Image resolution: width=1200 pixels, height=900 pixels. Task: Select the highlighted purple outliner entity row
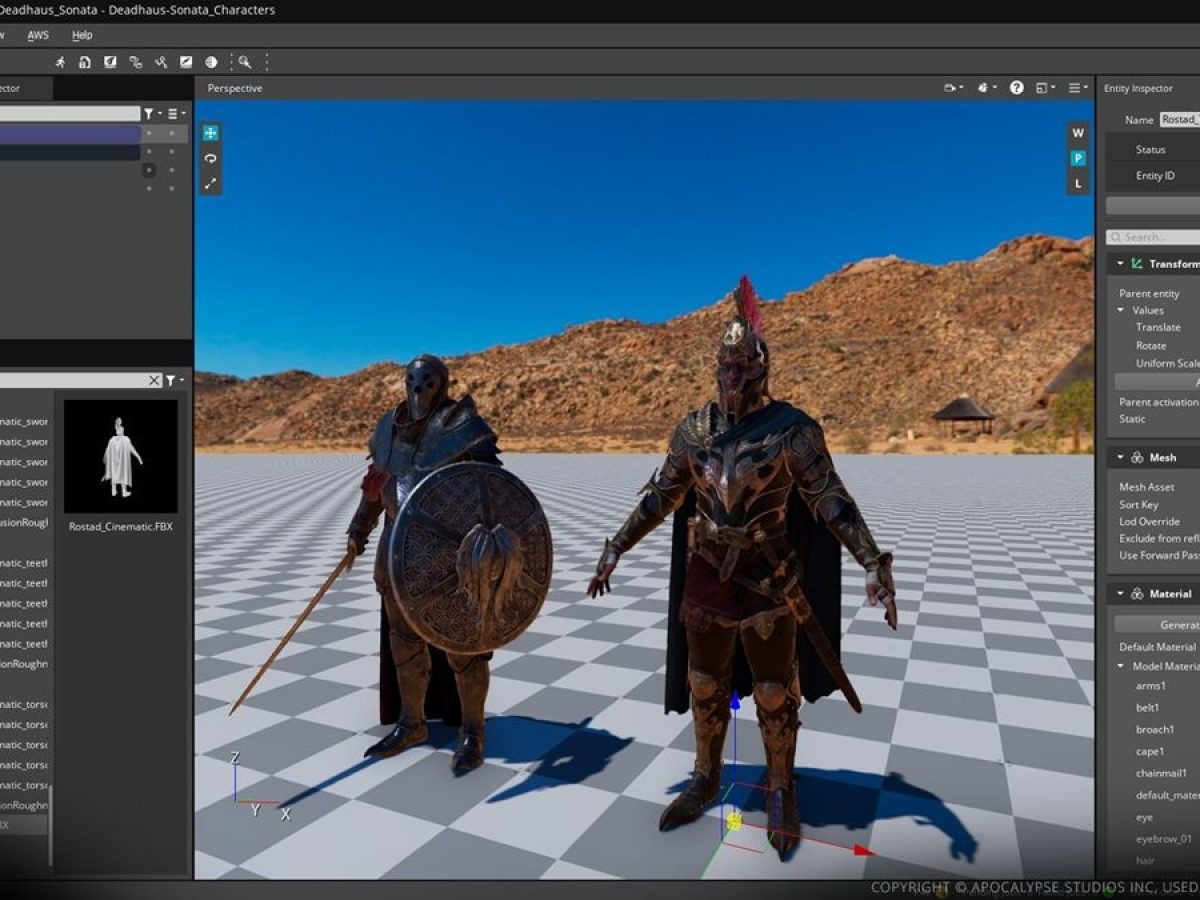[70, 134]
